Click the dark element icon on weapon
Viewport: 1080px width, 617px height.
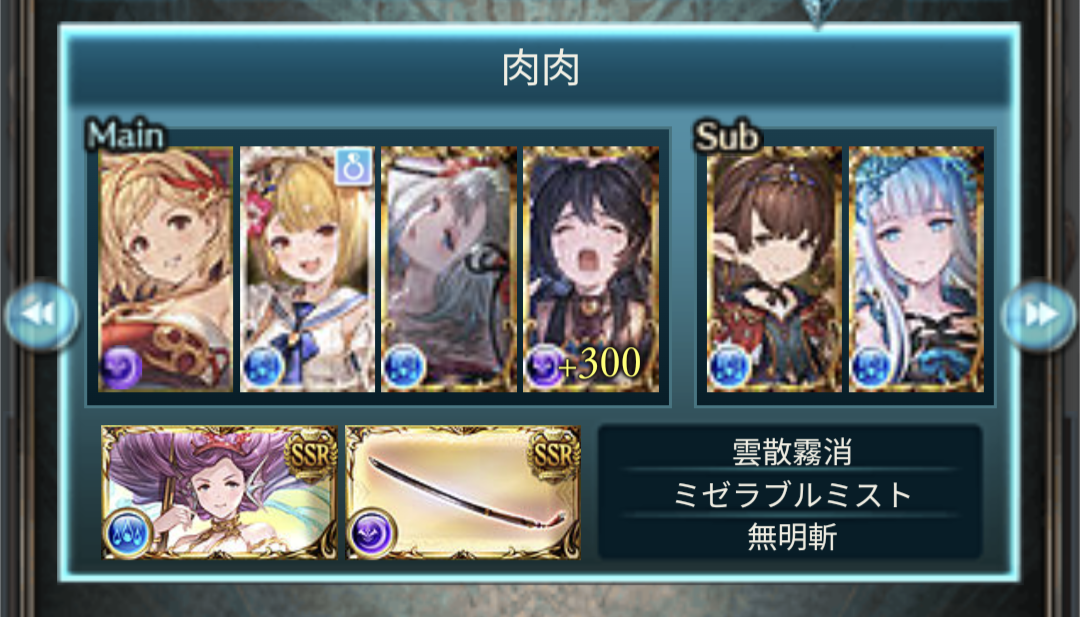371,532
